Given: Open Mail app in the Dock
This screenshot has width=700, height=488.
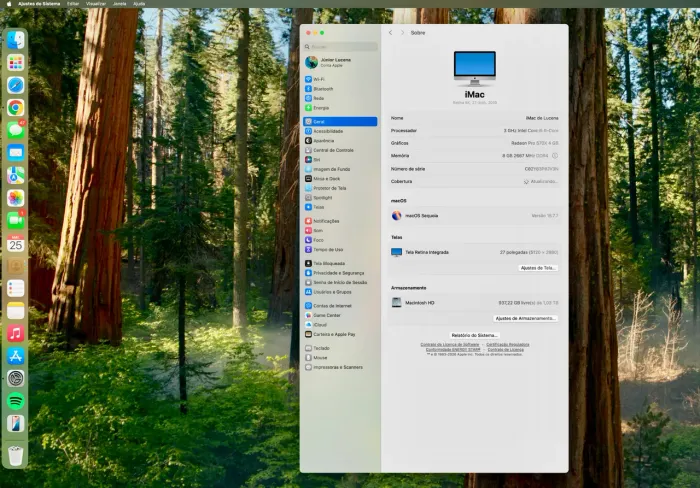Looking at the screenshot, I should coord(16,153).
